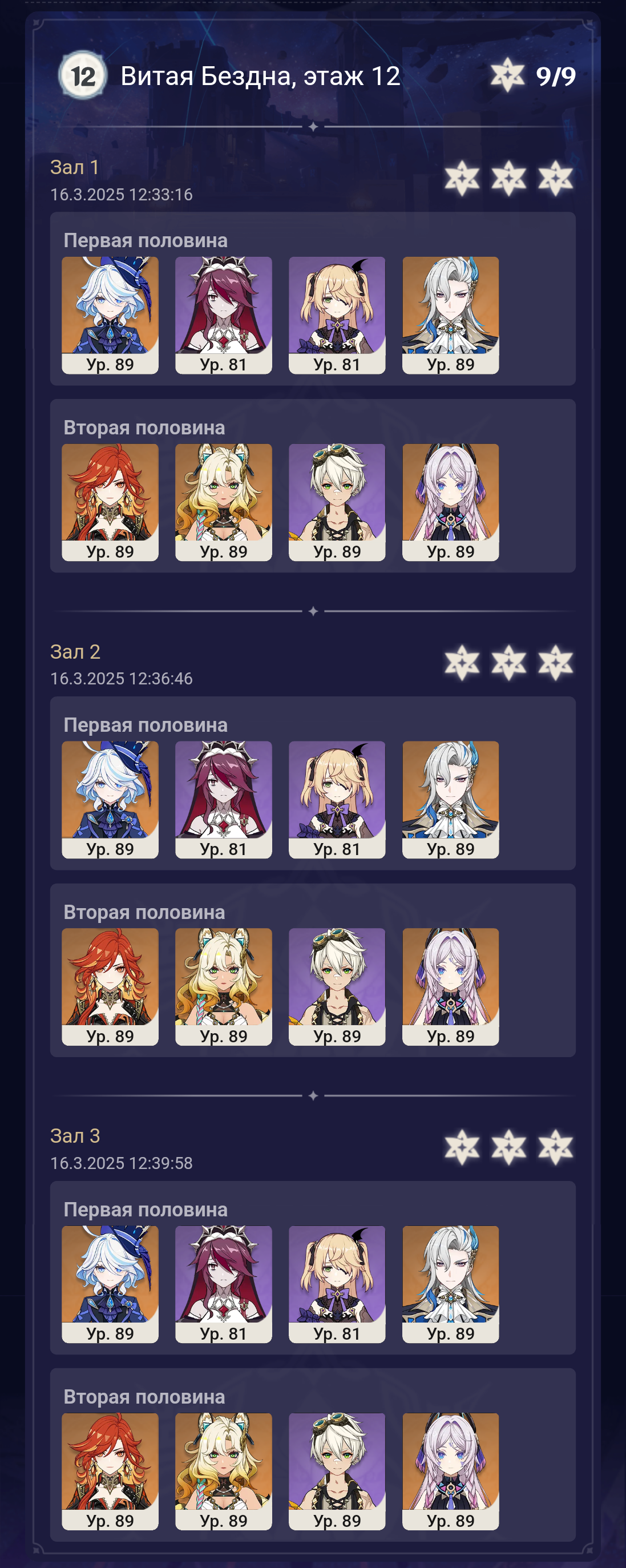Open cat-eared blonde character in Зал 2 second half
This screenshot has height=1568, width=626.
223,987
